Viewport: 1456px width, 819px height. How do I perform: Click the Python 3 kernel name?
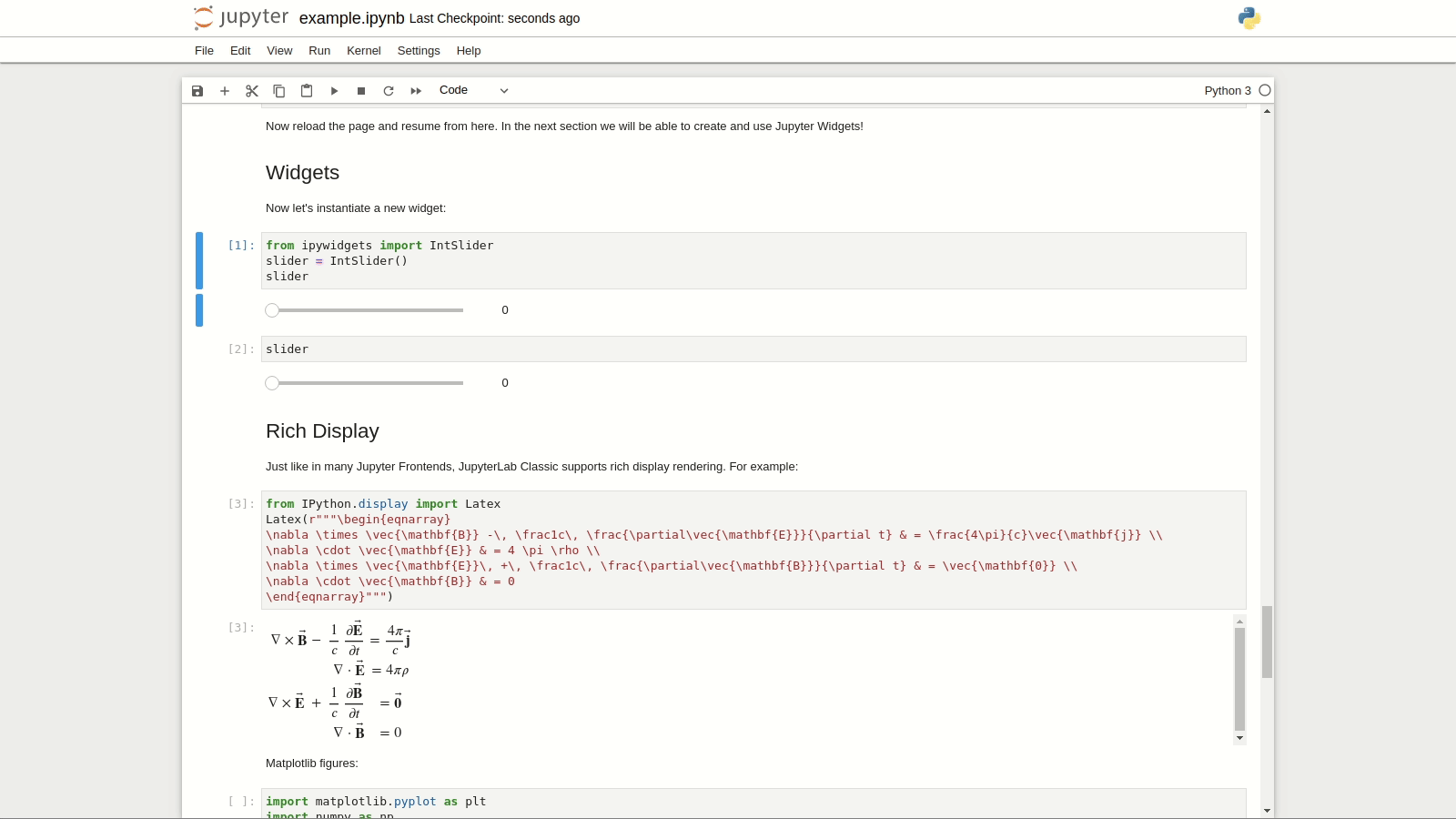point(1228,90)
